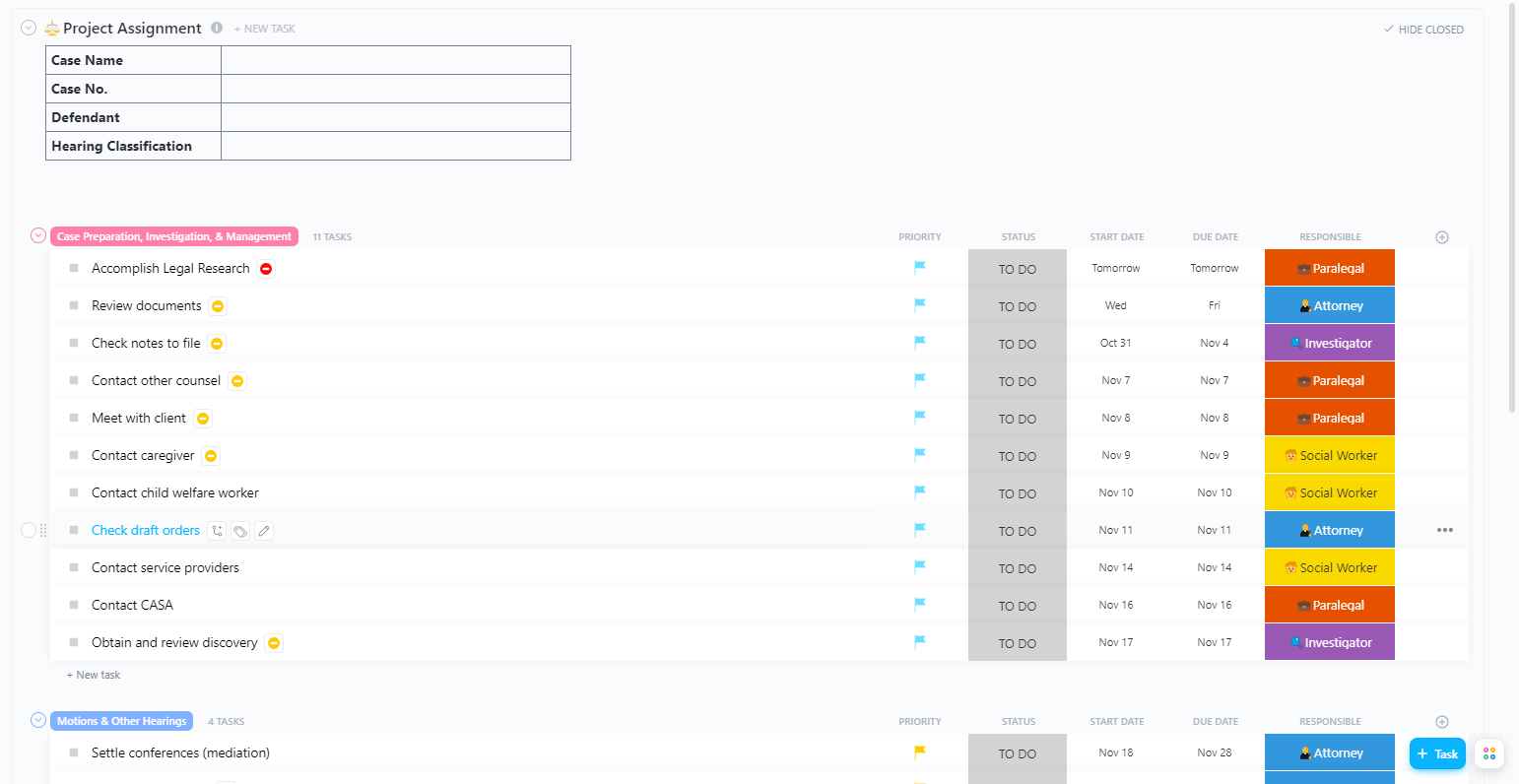Rename Check draft orders using pencil icon

pos(264,530)
